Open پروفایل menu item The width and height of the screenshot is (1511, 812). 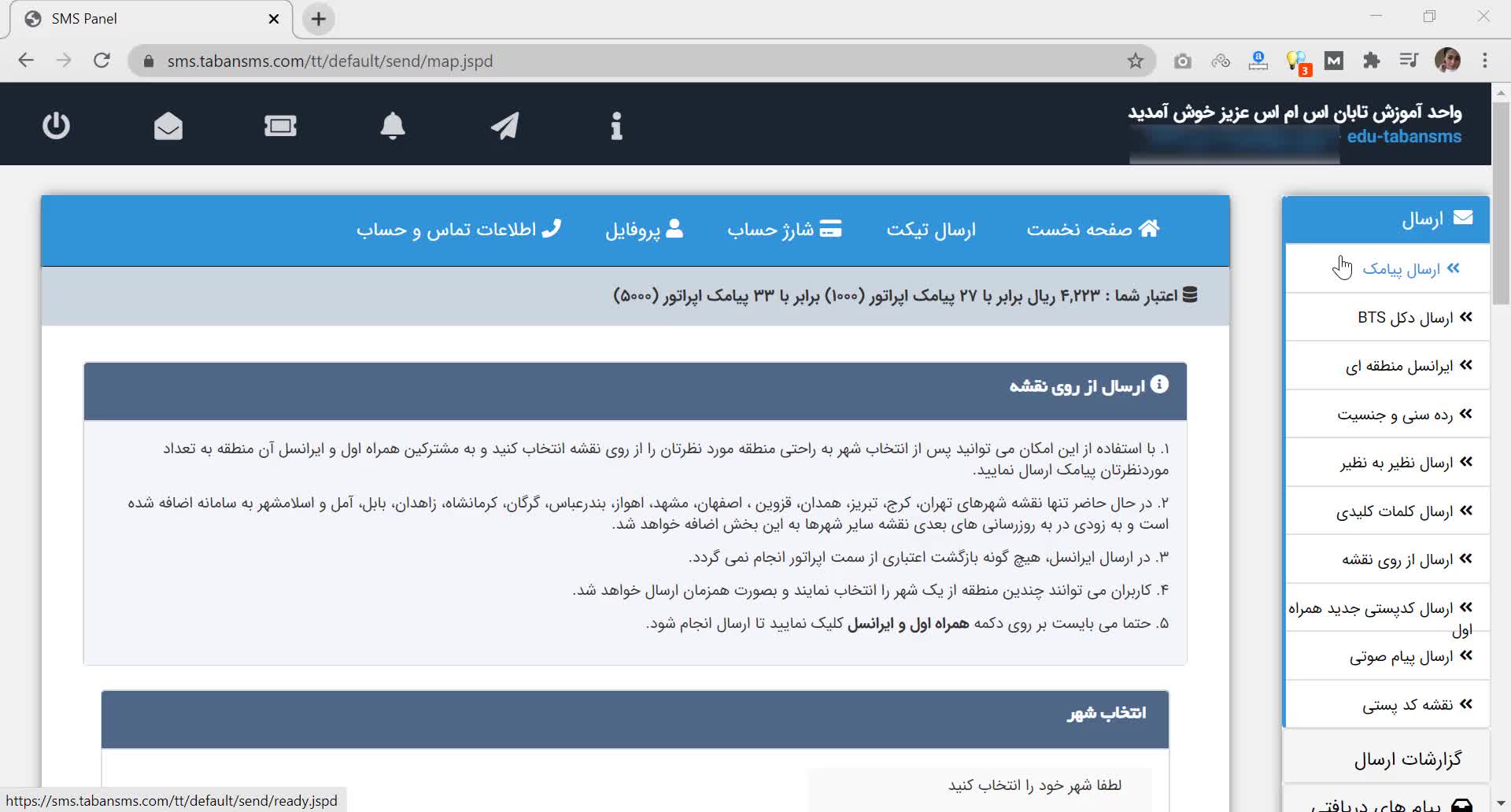click(643, 230)
